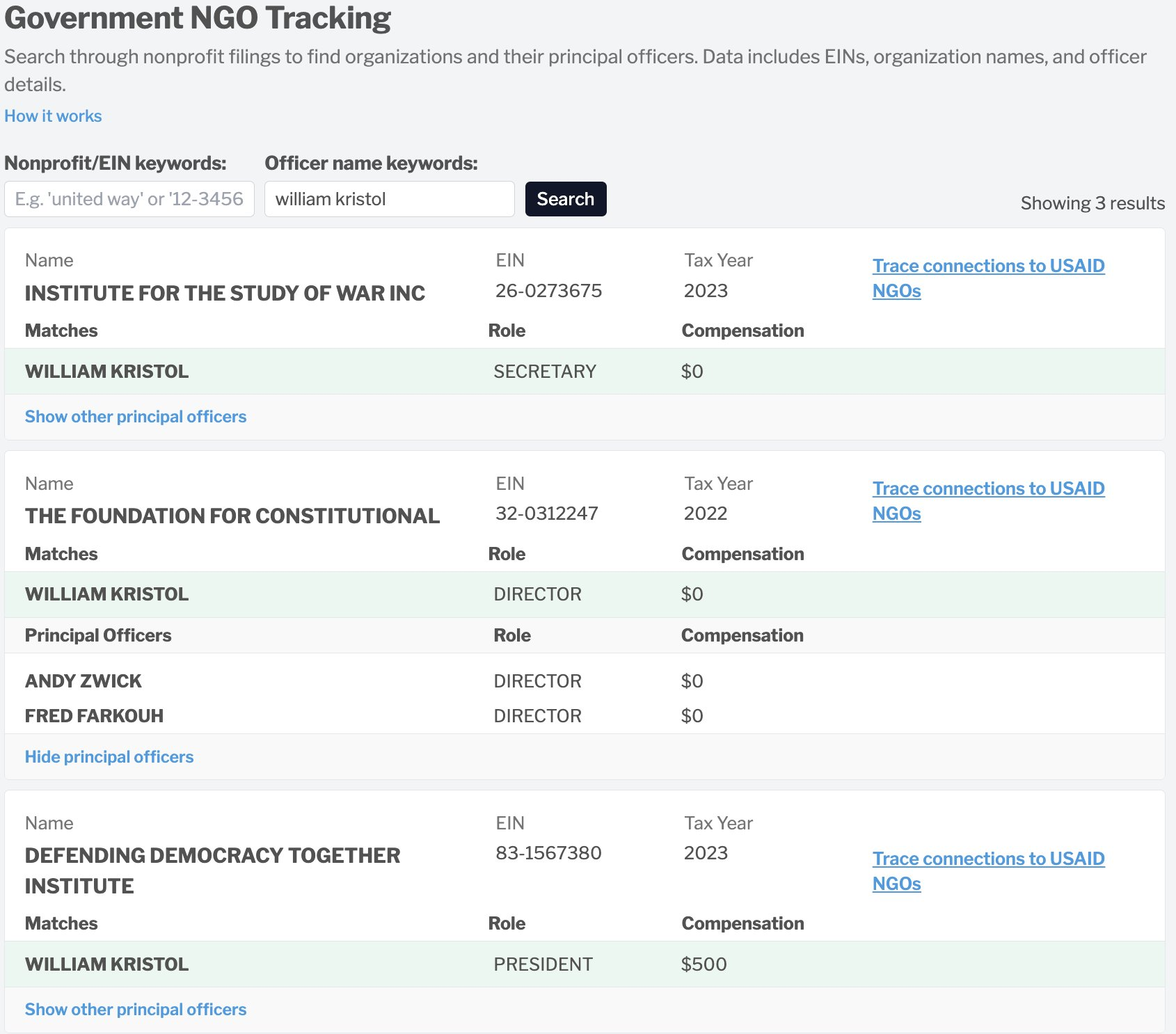The width and height of the screenshot is (1176, 1034).
Task: Click EIN 32-0312247
Action: (546, 514)
